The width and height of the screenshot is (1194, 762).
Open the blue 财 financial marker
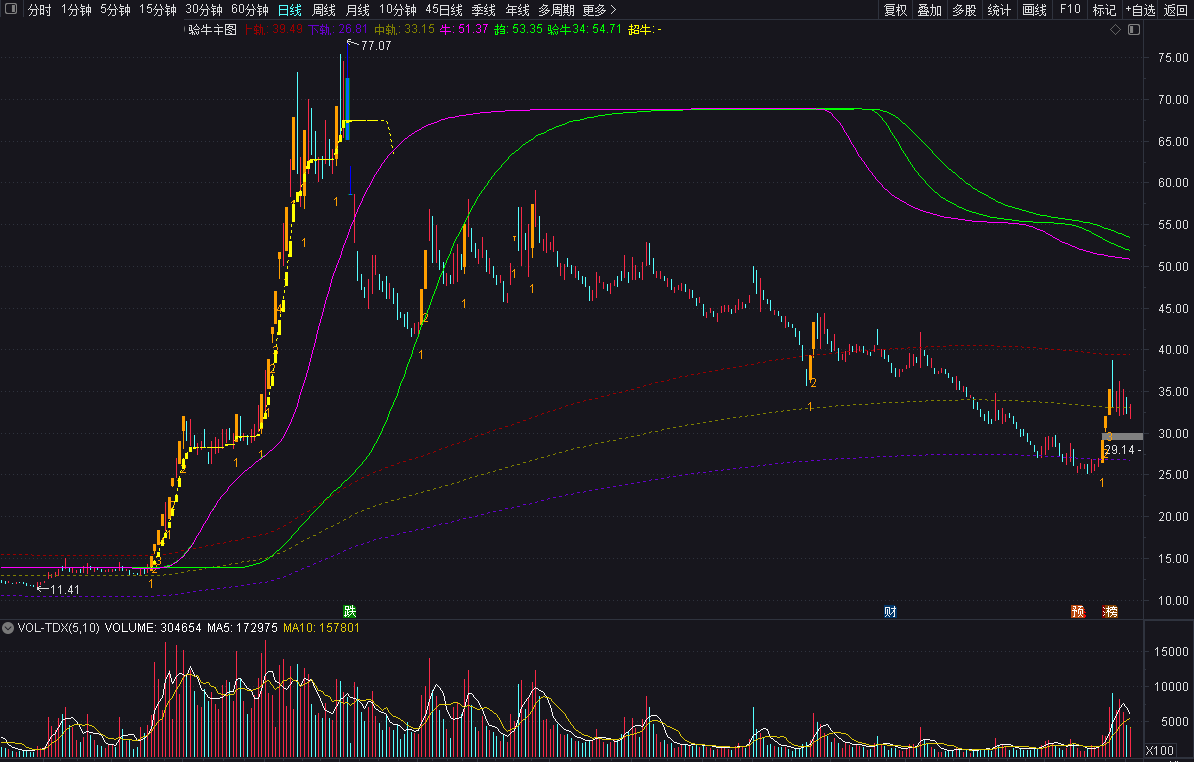coord(890,612)
